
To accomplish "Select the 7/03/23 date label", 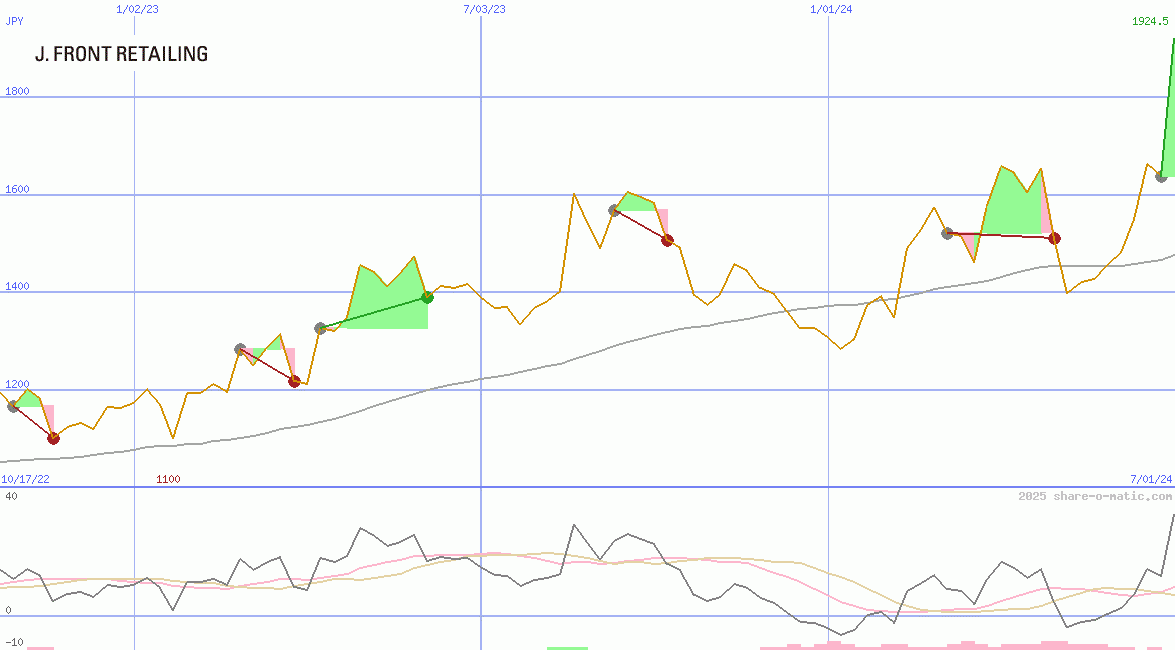I will point(484,9).
